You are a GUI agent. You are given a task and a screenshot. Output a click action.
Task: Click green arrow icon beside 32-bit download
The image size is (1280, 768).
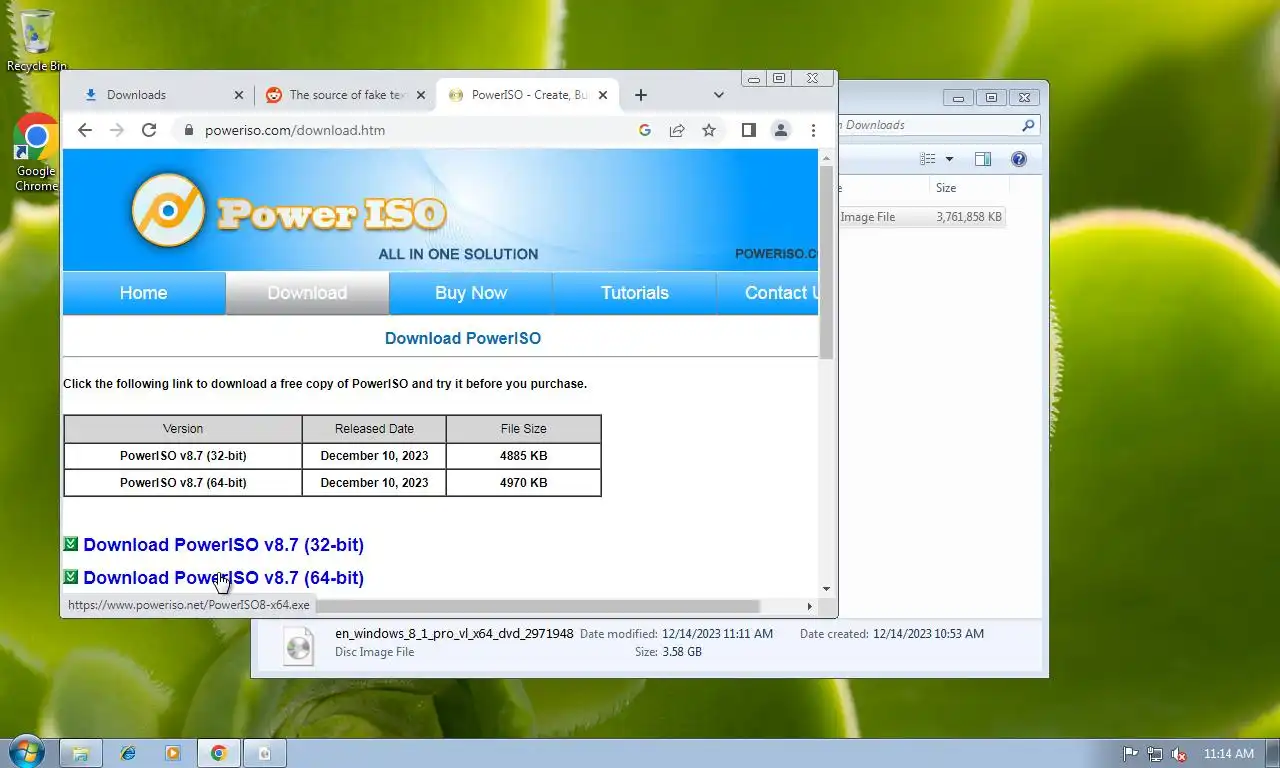tap(71, 544)
